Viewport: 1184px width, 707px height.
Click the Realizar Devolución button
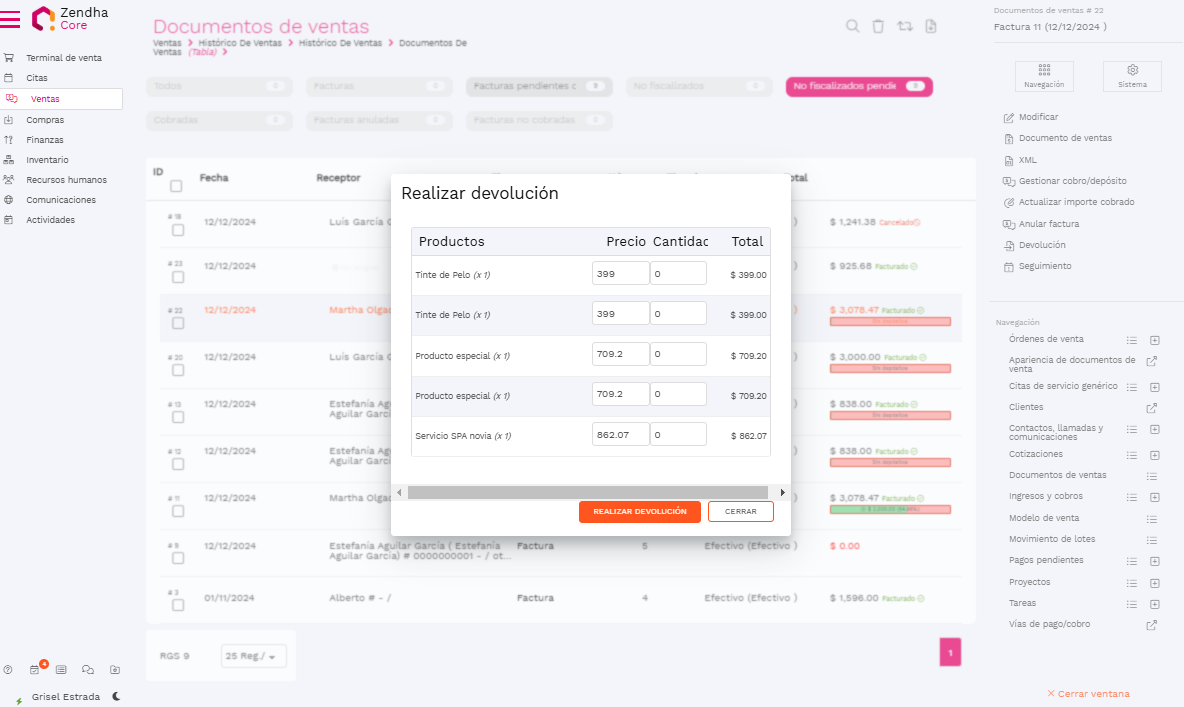point(639,511)
